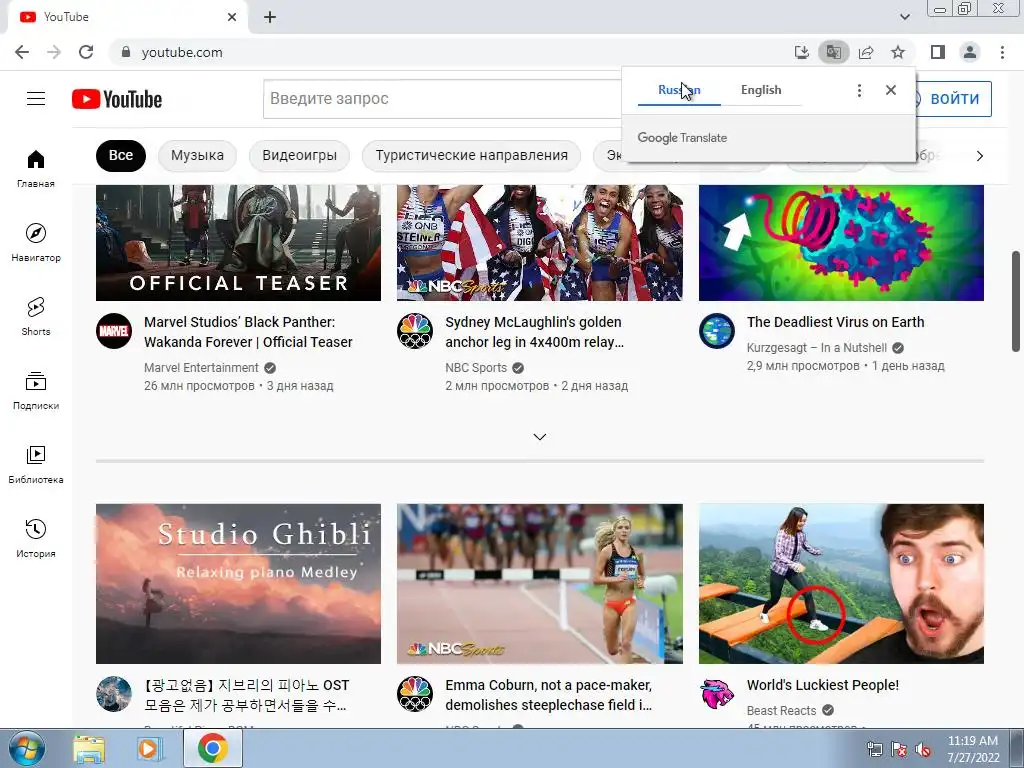View site info lock icon

pyautogui.click(x=126, y=52)
